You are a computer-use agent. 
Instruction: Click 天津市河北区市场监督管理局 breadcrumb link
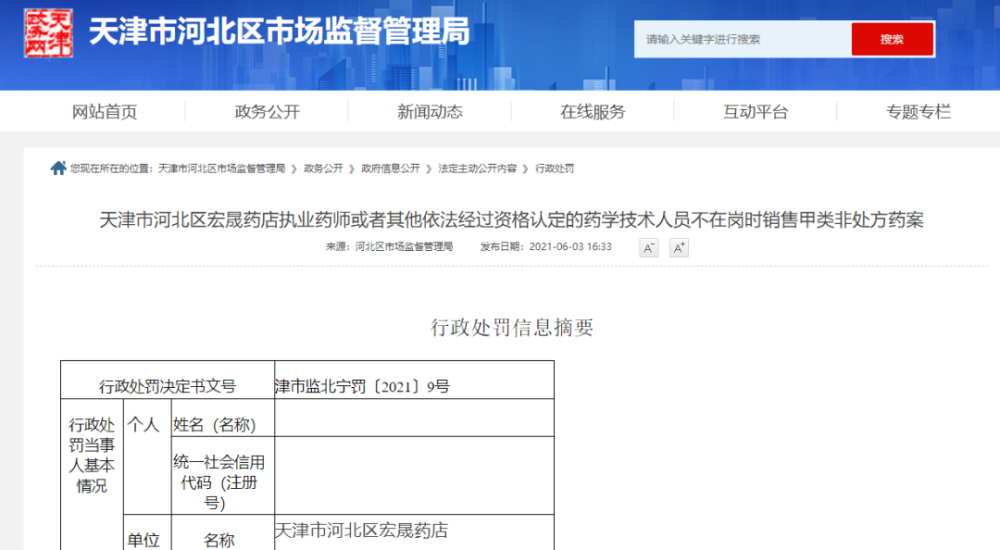coord(221,169)
